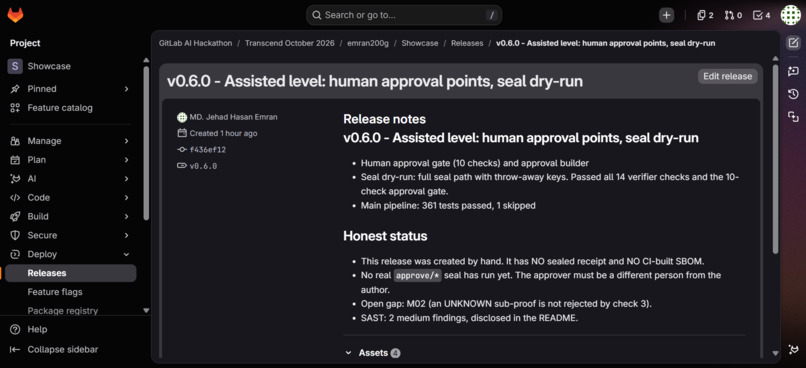The width and height of the screenshot is (806, 368).
Task: Click the approve/* code snippet
Action: 417,275
